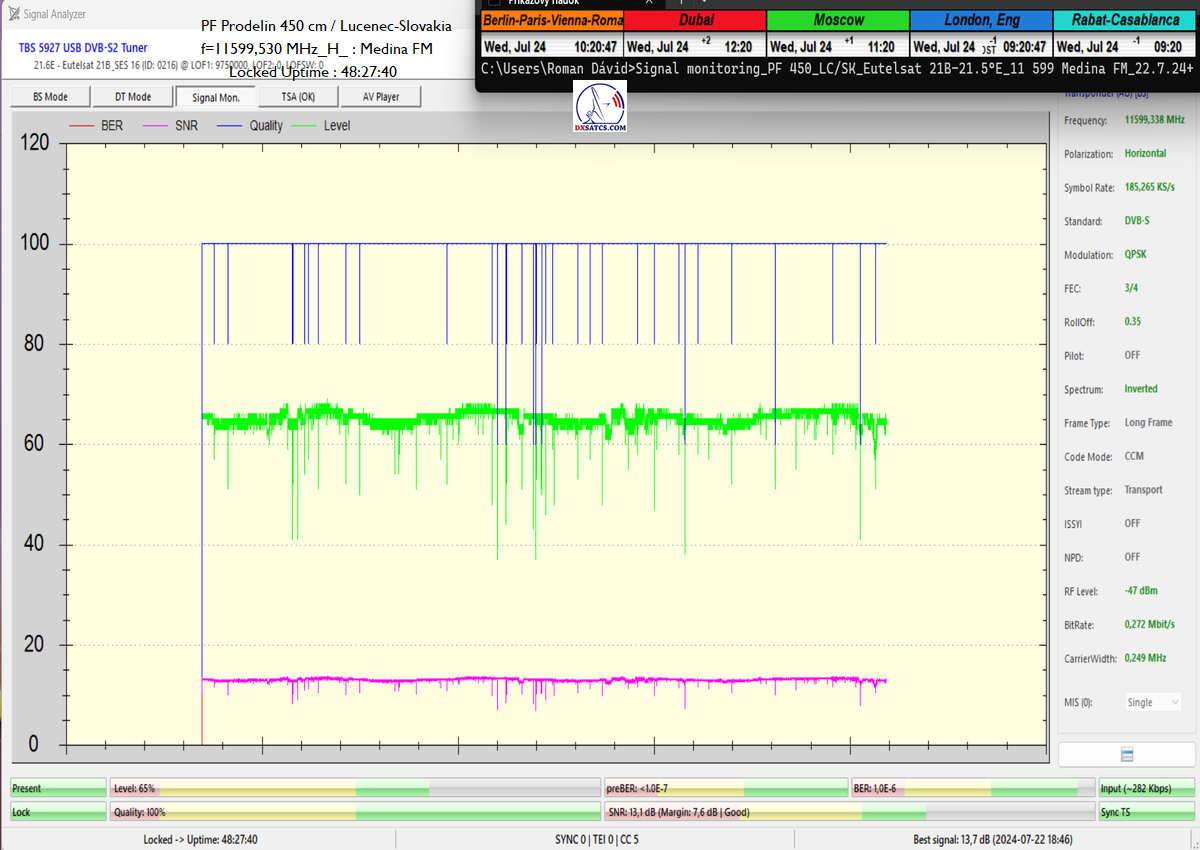1200x850 pixels.
Task: Click the Level 65% signal bar
Action: point(354,789)
